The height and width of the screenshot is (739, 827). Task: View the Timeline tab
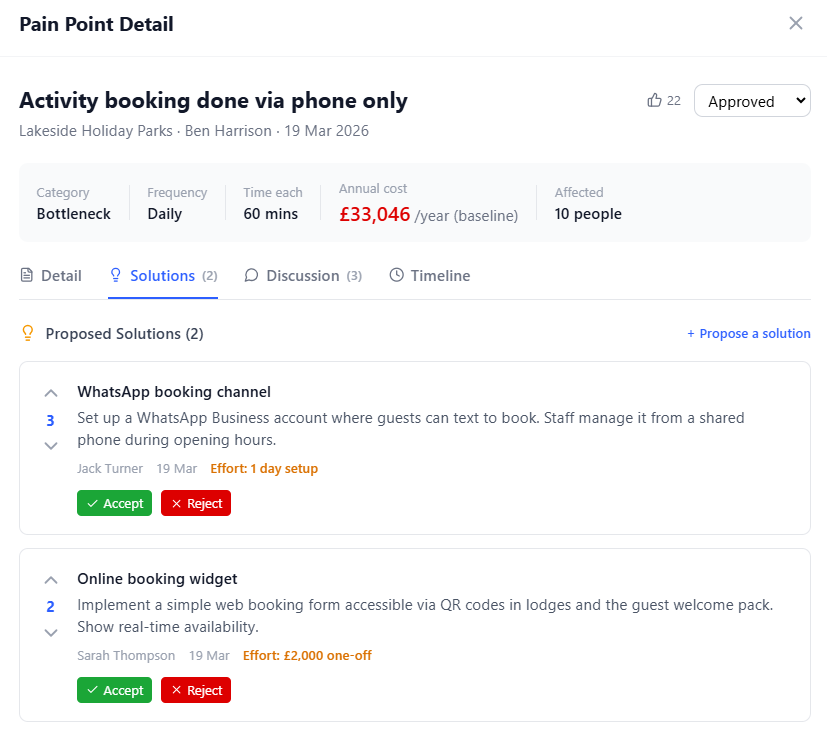(429, 276)
